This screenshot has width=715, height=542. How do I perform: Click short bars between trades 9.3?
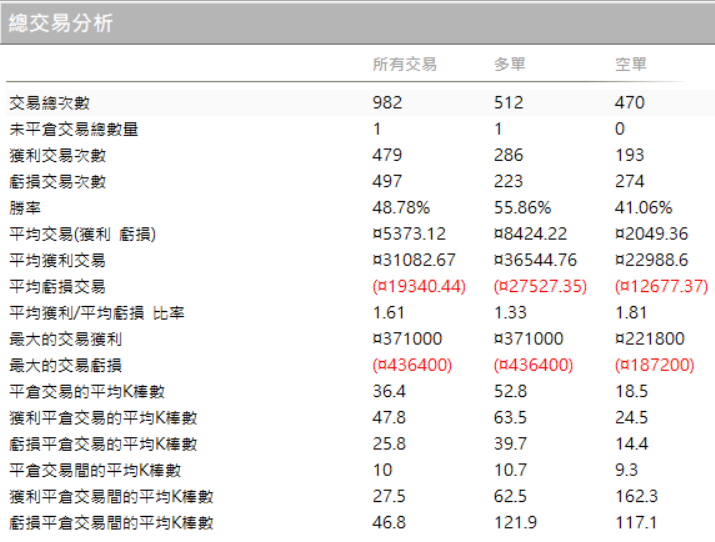[x=627, y=470]
